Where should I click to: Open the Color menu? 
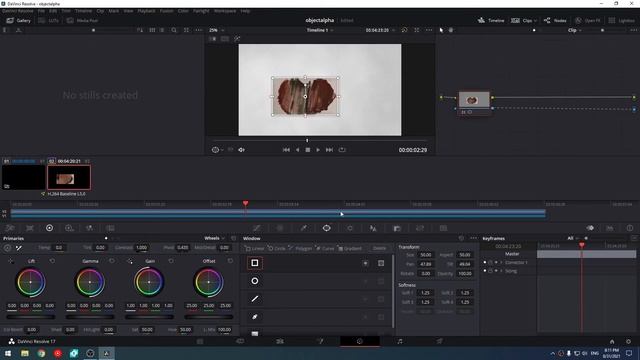coord(183,11)
